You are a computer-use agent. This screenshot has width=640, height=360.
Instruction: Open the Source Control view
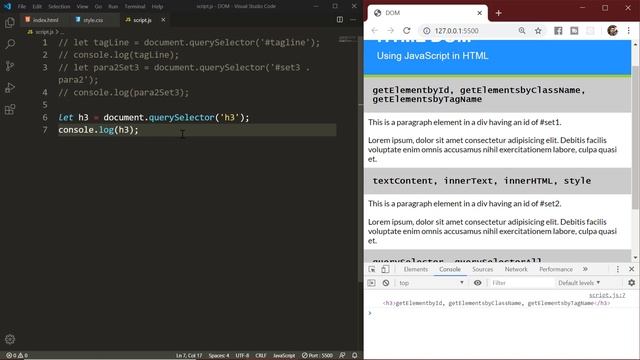10,66
